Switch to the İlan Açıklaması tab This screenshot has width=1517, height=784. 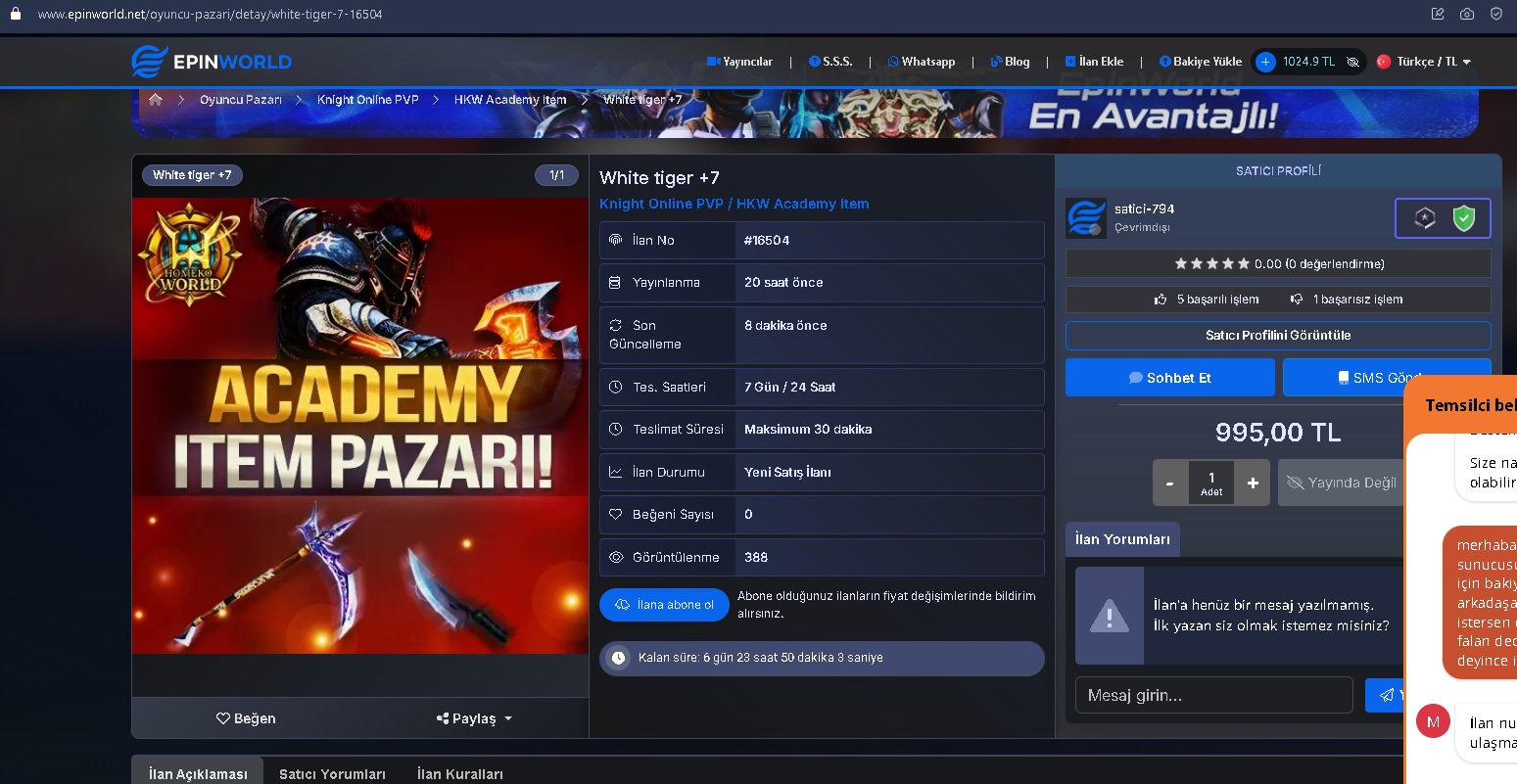198,773
